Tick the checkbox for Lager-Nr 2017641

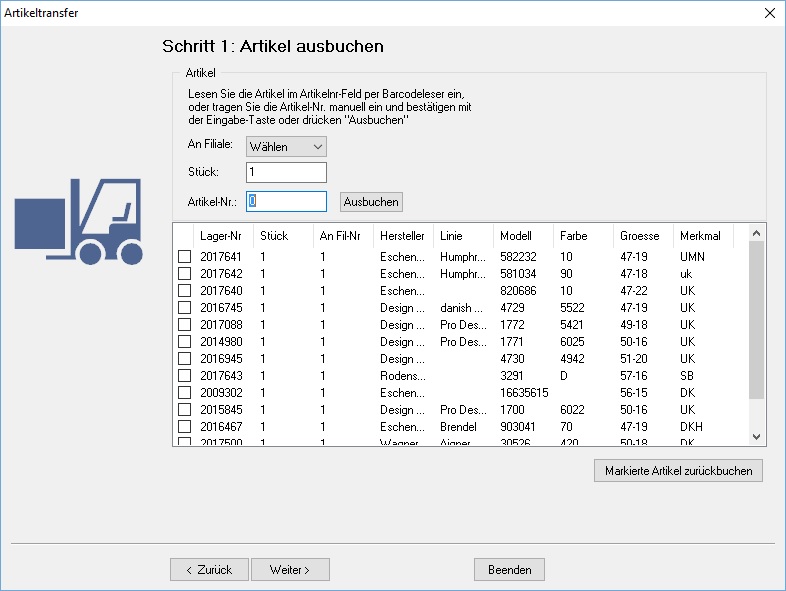coord(184,257)
